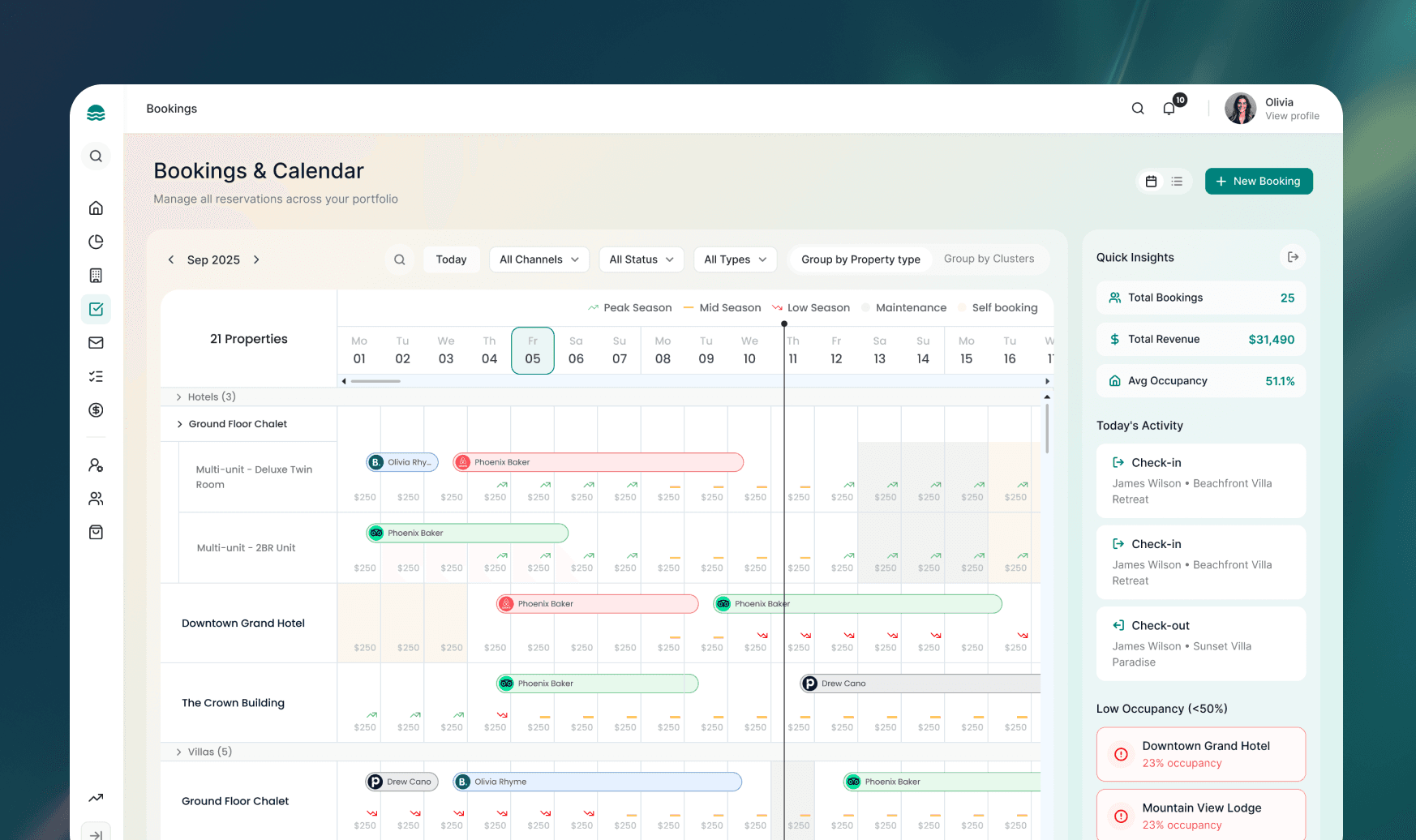
Task: Expand sidebar with arrow icon
Action: point(96,834)
